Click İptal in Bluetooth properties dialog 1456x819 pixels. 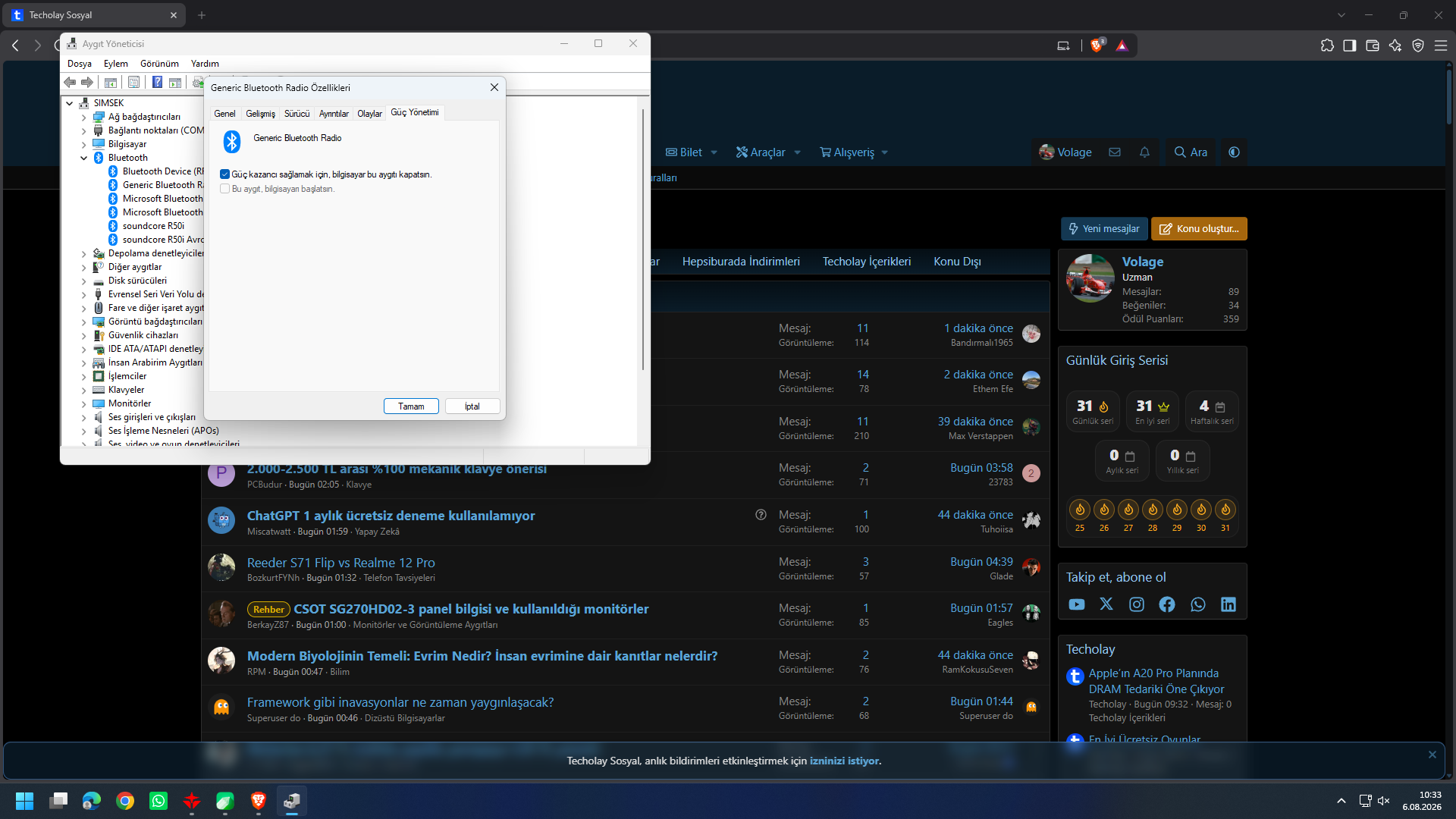[472, 406]
